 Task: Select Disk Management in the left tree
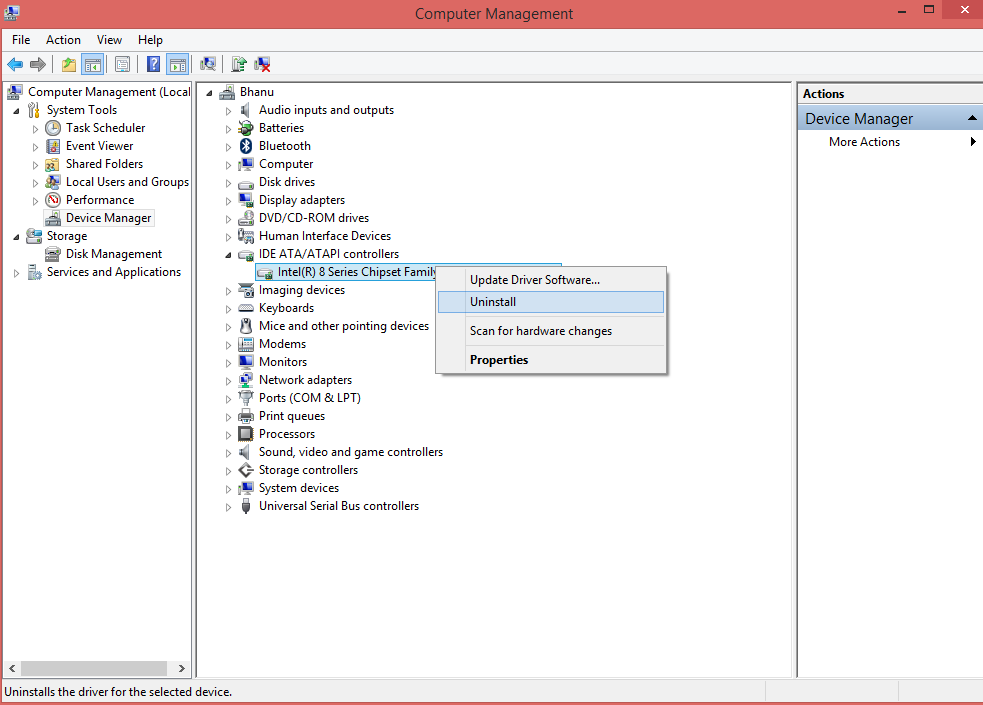click(x=113, y=254)
